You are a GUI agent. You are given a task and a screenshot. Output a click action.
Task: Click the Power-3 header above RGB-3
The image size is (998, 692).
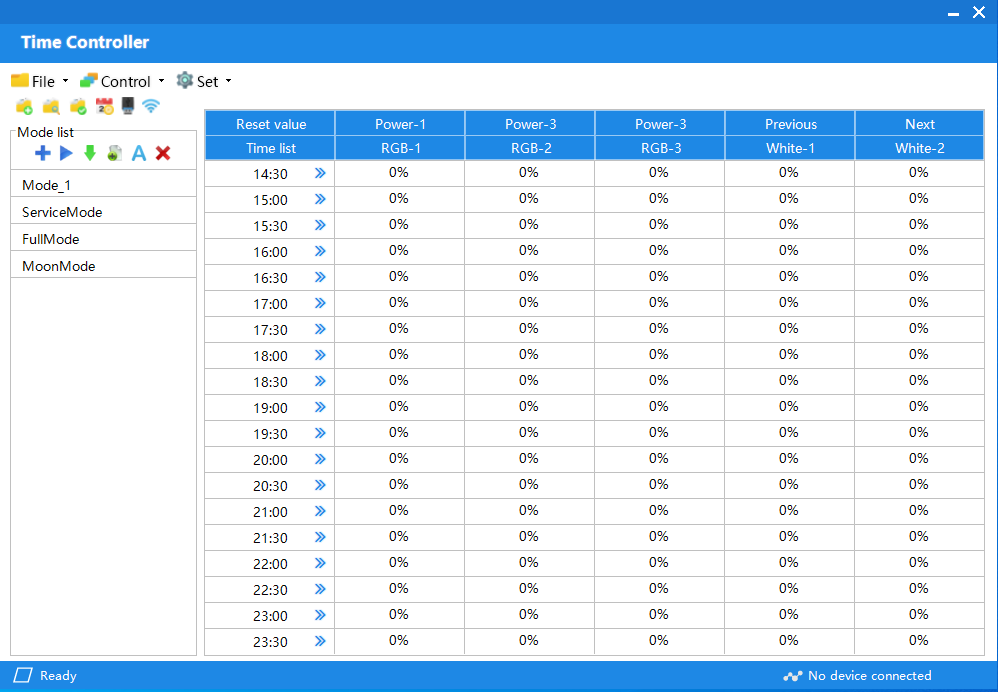pos(660,124)
